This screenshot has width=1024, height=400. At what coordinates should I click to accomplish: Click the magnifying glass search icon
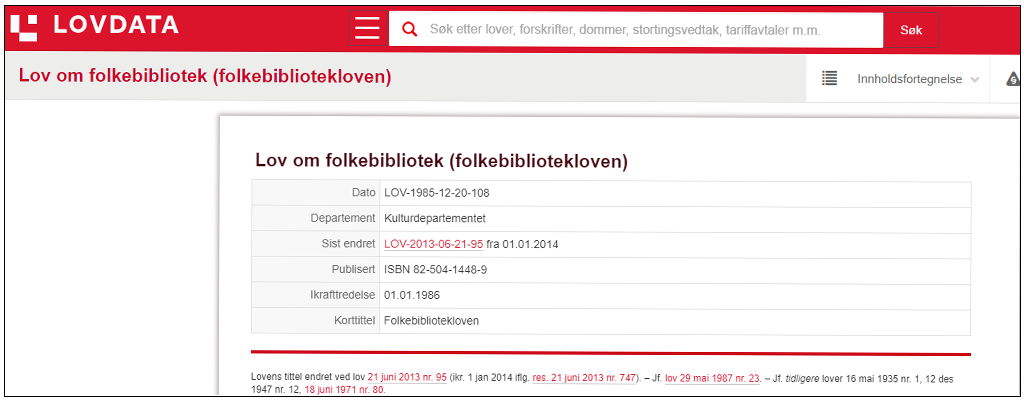pyautogui.click(x=409, y=29)
